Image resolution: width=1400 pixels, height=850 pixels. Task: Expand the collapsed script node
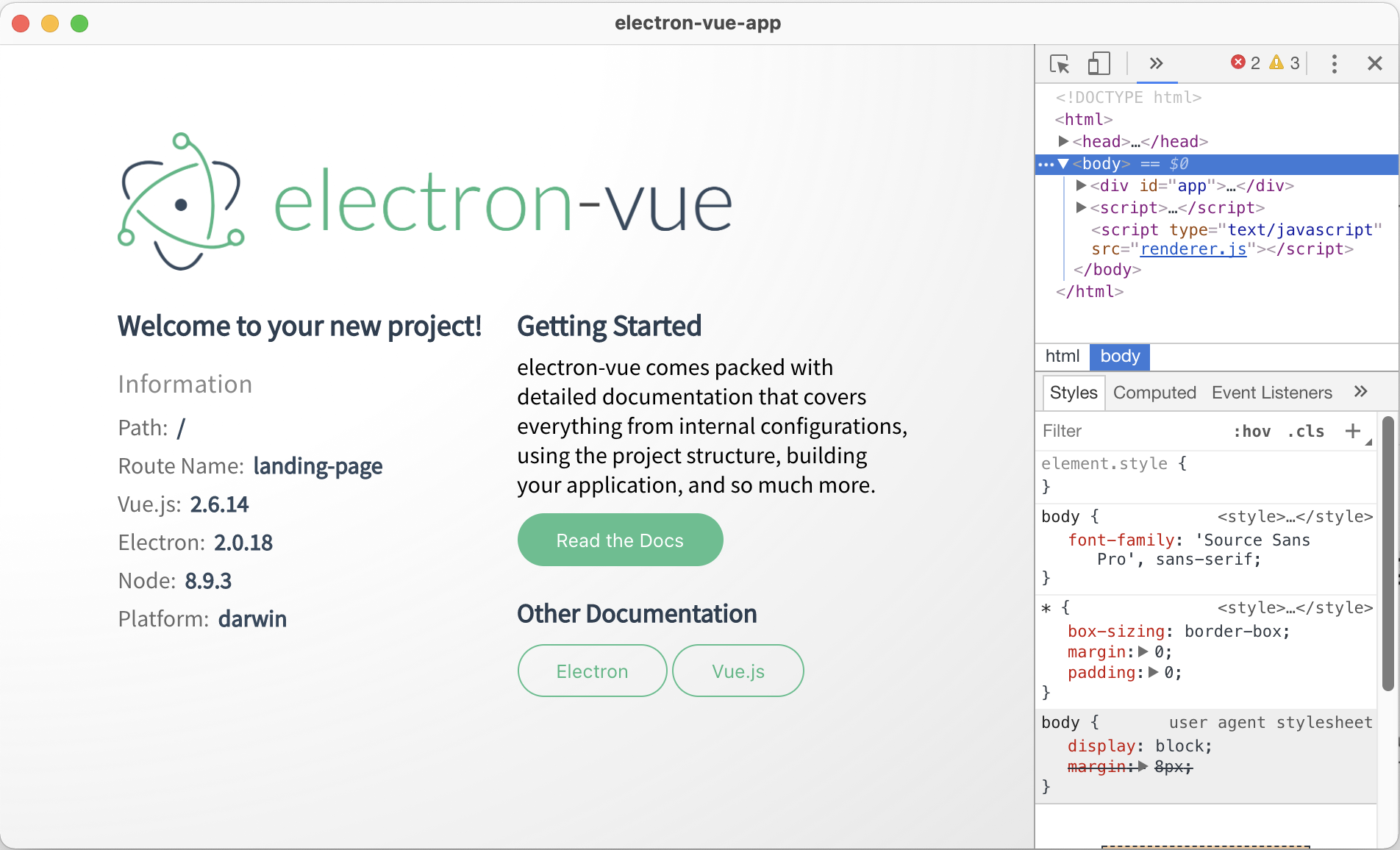[1081, 207]
